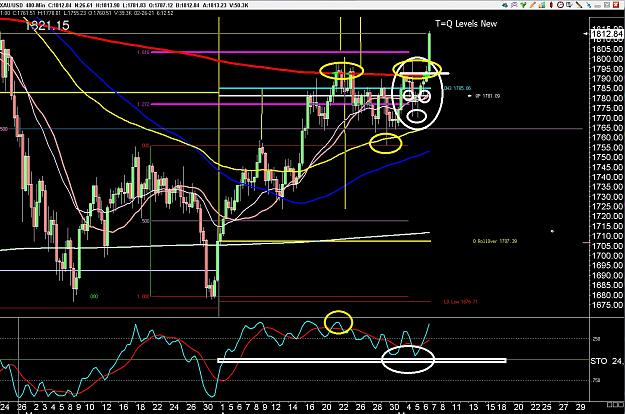625x414 pixels.
Task: Click the 'T=Q Levels New' chart label
Action: tap(466, 24)
